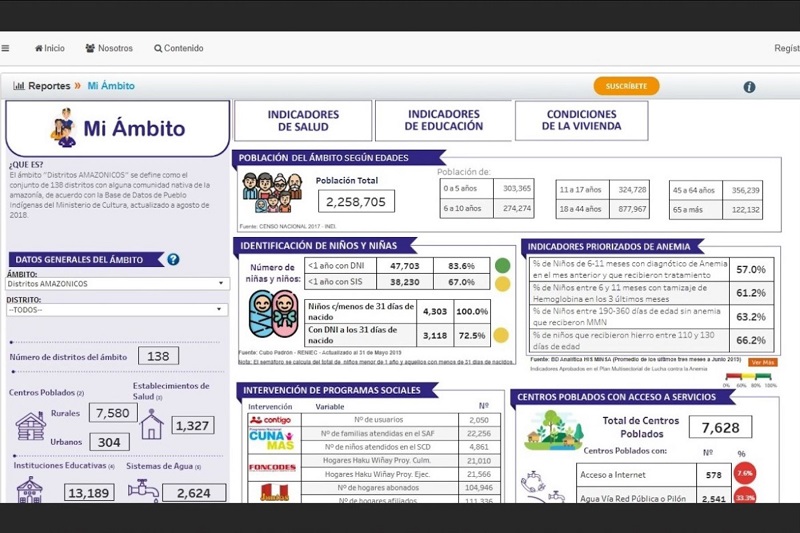Click the <1 año con DNI count 47,703
800x533 pixels.
tap(405, 266)
